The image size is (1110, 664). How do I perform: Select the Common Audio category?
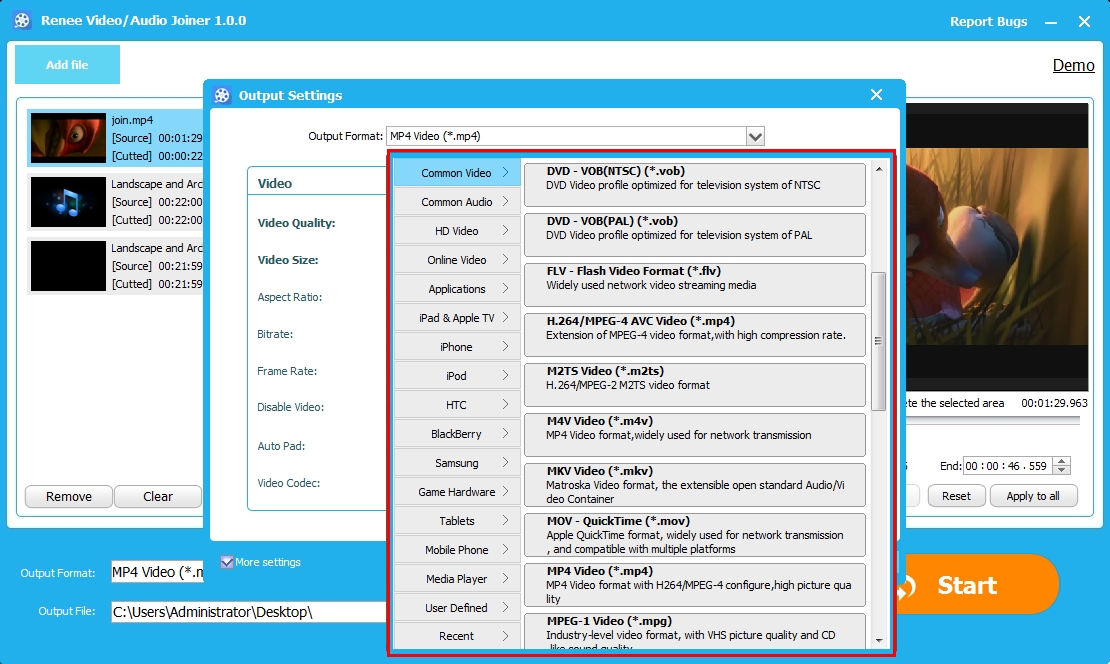point(457,202)
